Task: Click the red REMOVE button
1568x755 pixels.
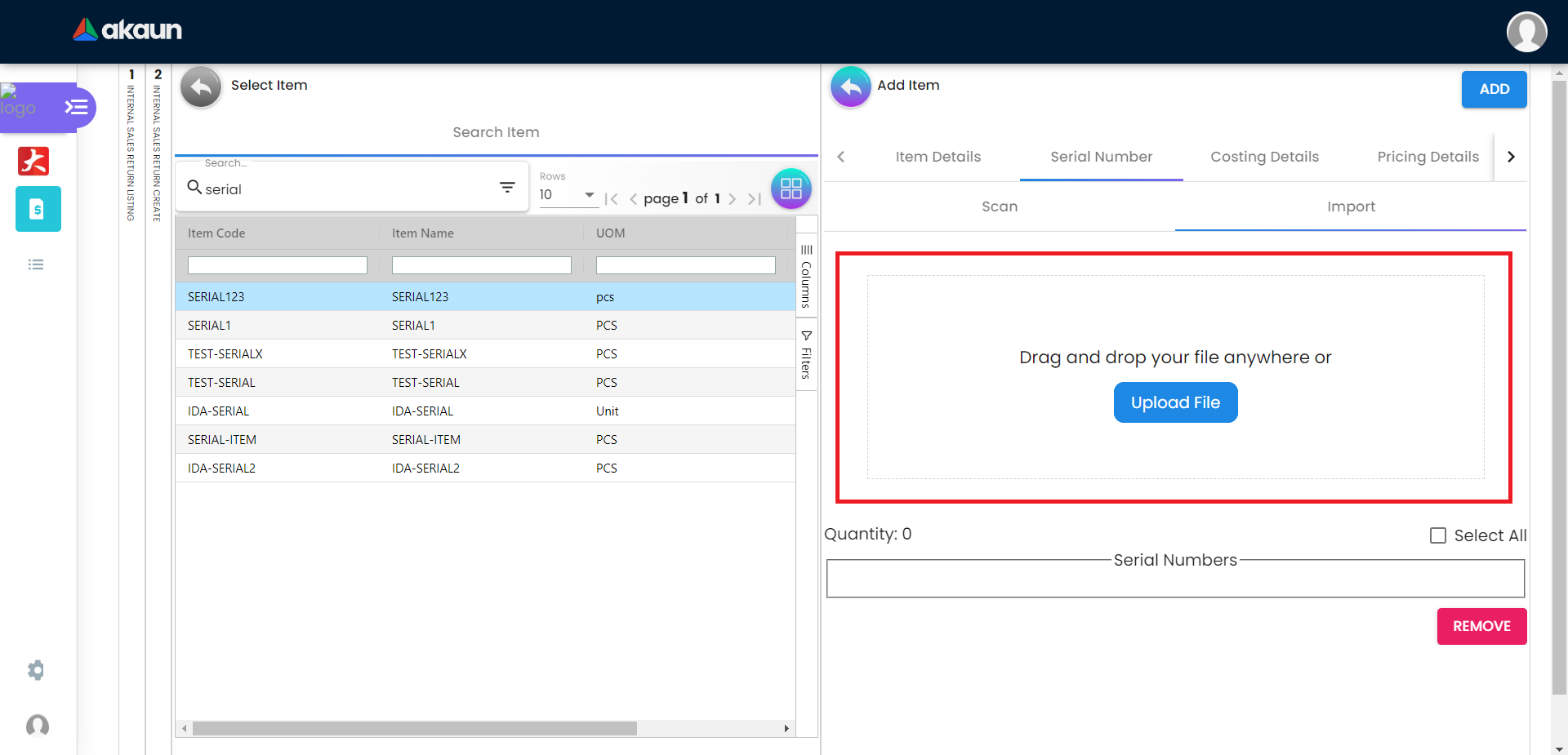Action: (x=1481, y=626)
